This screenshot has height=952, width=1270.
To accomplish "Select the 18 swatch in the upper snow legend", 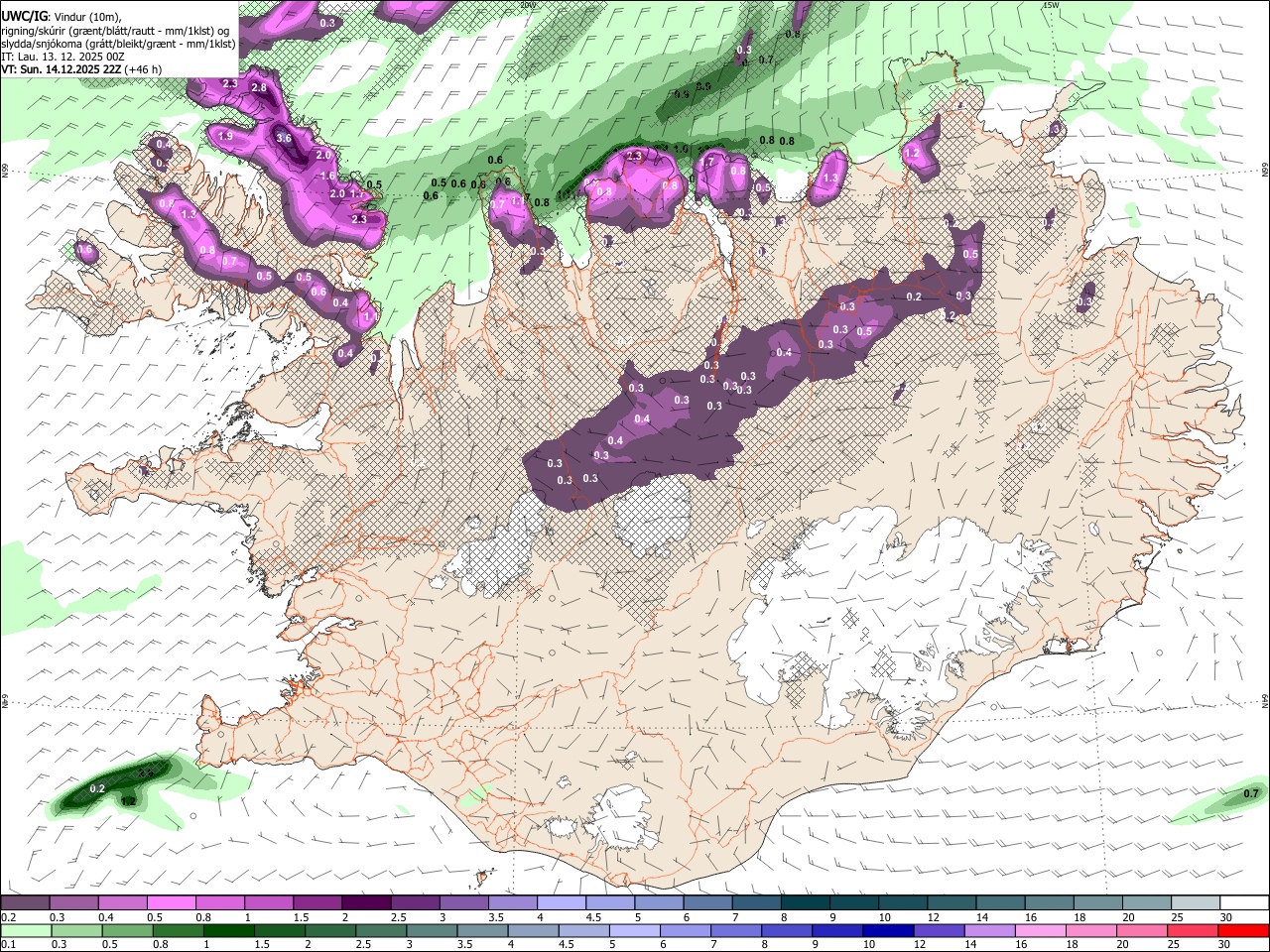I will pyautogui.click(x=1097, y=903).
